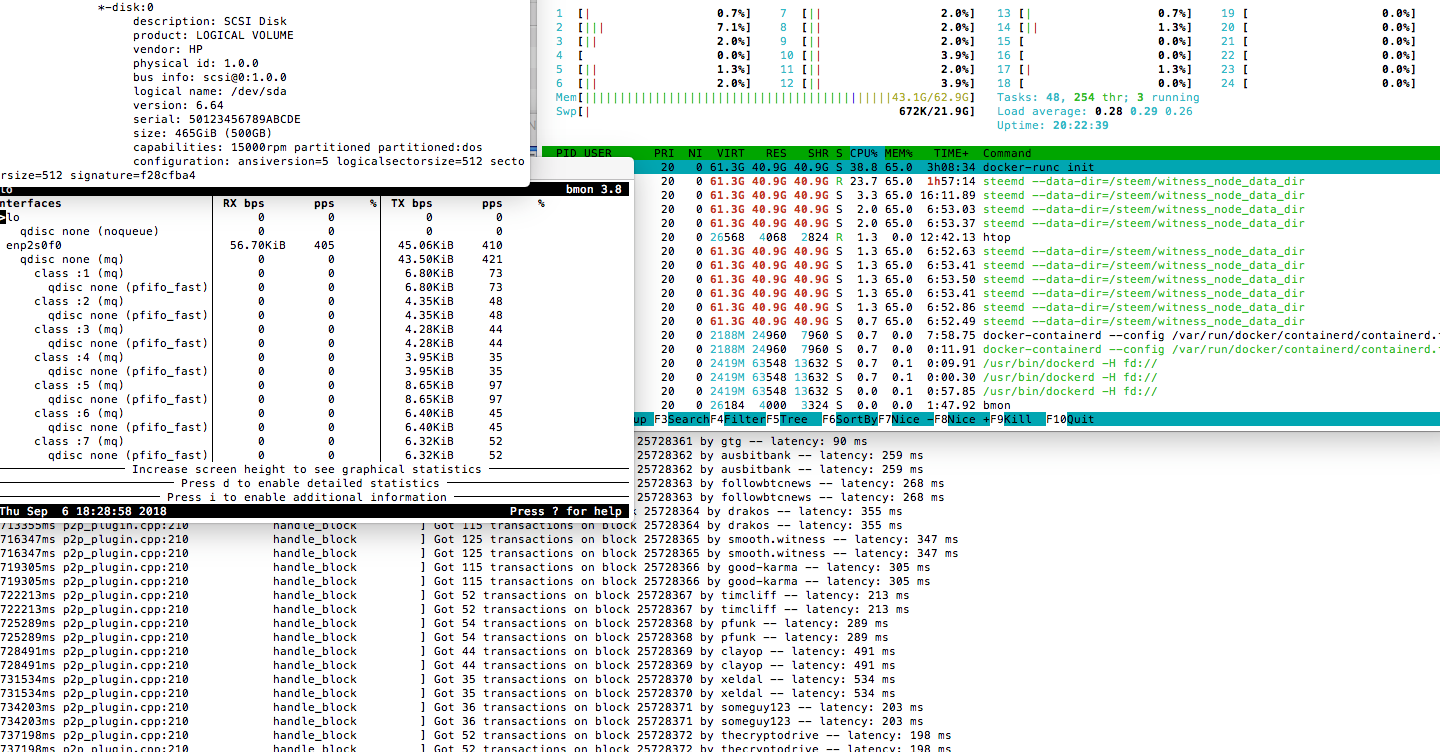This screenshot has width=1440, height=752.
Task: Click 'Press ? for help' in bmon
Action: point(566,511)
